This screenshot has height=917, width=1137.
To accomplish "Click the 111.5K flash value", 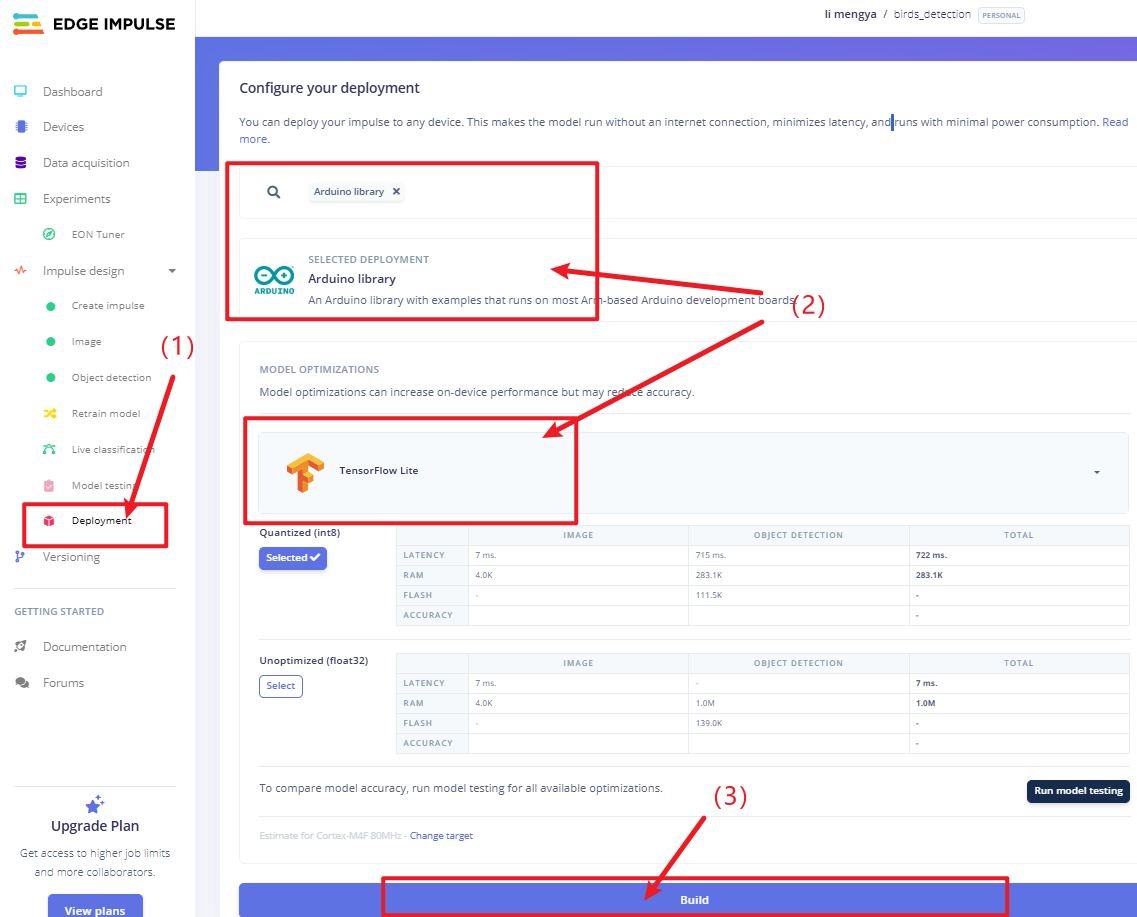I will (708, 595).
